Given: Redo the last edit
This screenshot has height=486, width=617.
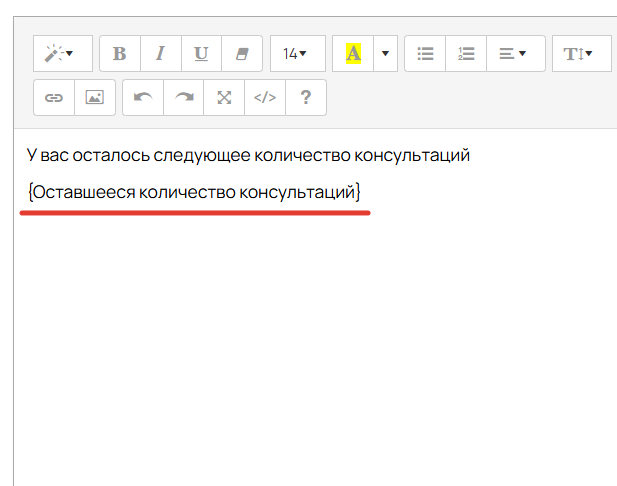Looking at the screenshot, I should click(x=183, y=98).
